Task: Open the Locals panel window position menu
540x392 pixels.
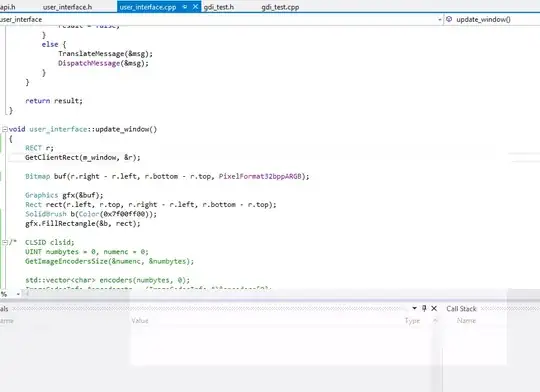Action: (414, 308)
